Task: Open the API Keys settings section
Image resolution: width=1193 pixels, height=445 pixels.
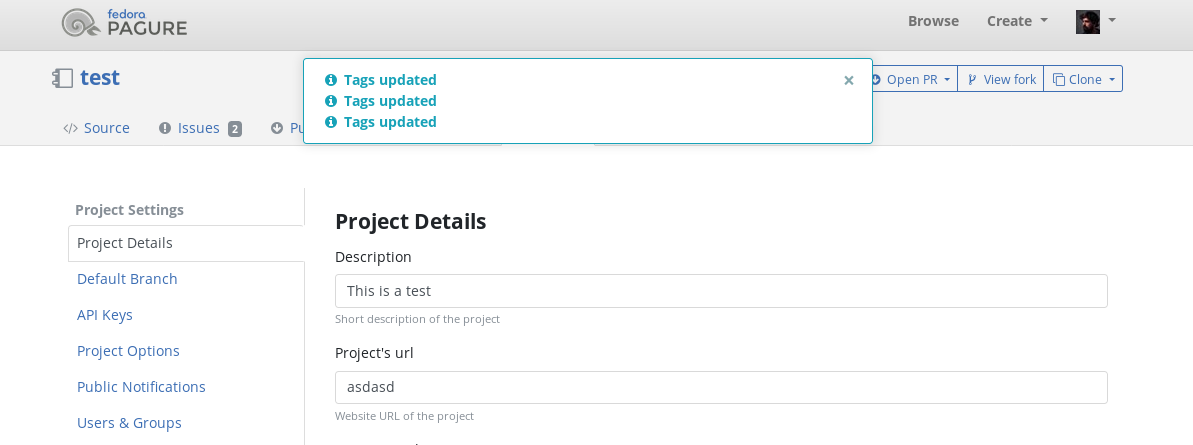Action: pyautogui.click(x=105, y=315)
